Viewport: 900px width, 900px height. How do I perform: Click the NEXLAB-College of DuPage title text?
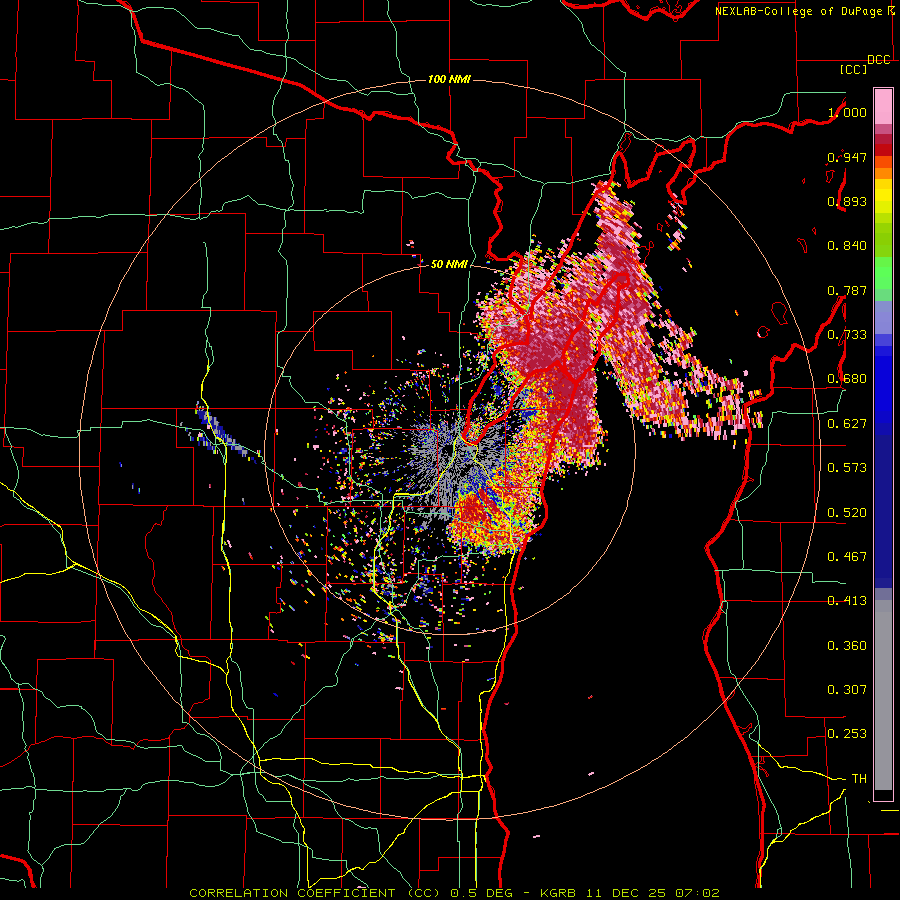tap(801, 11)
